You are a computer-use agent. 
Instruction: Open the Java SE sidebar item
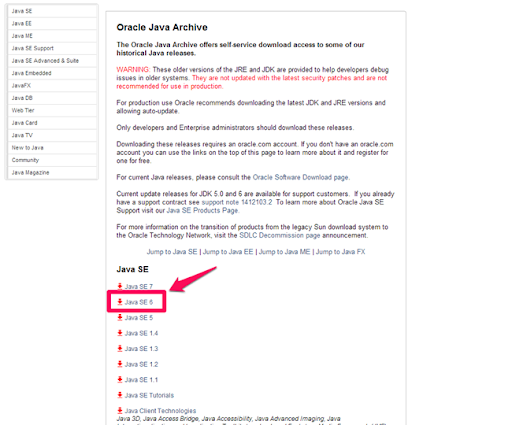(52, 11)
